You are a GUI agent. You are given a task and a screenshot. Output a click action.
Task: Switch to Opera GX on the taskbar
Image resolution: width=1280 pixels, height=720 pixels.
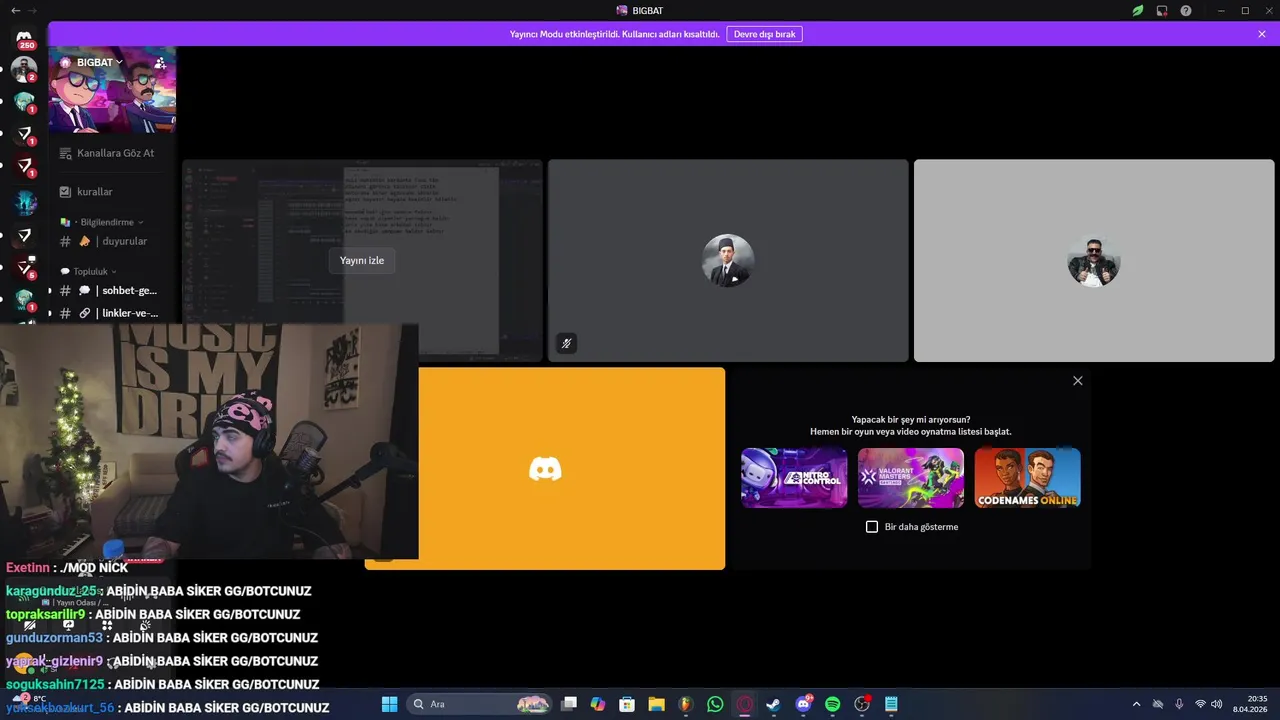point(744,704)
